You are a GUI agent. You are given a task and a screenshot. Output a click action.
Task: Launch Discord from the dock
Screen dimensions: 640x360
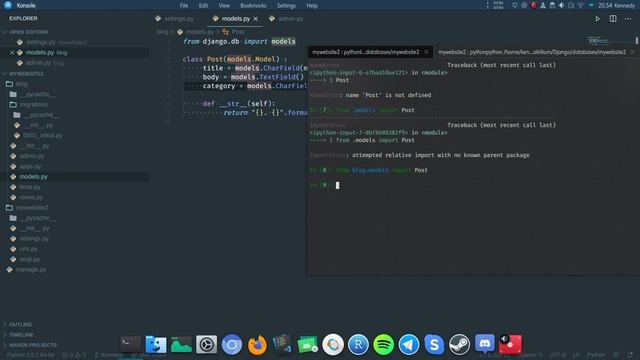pos(484,344)
